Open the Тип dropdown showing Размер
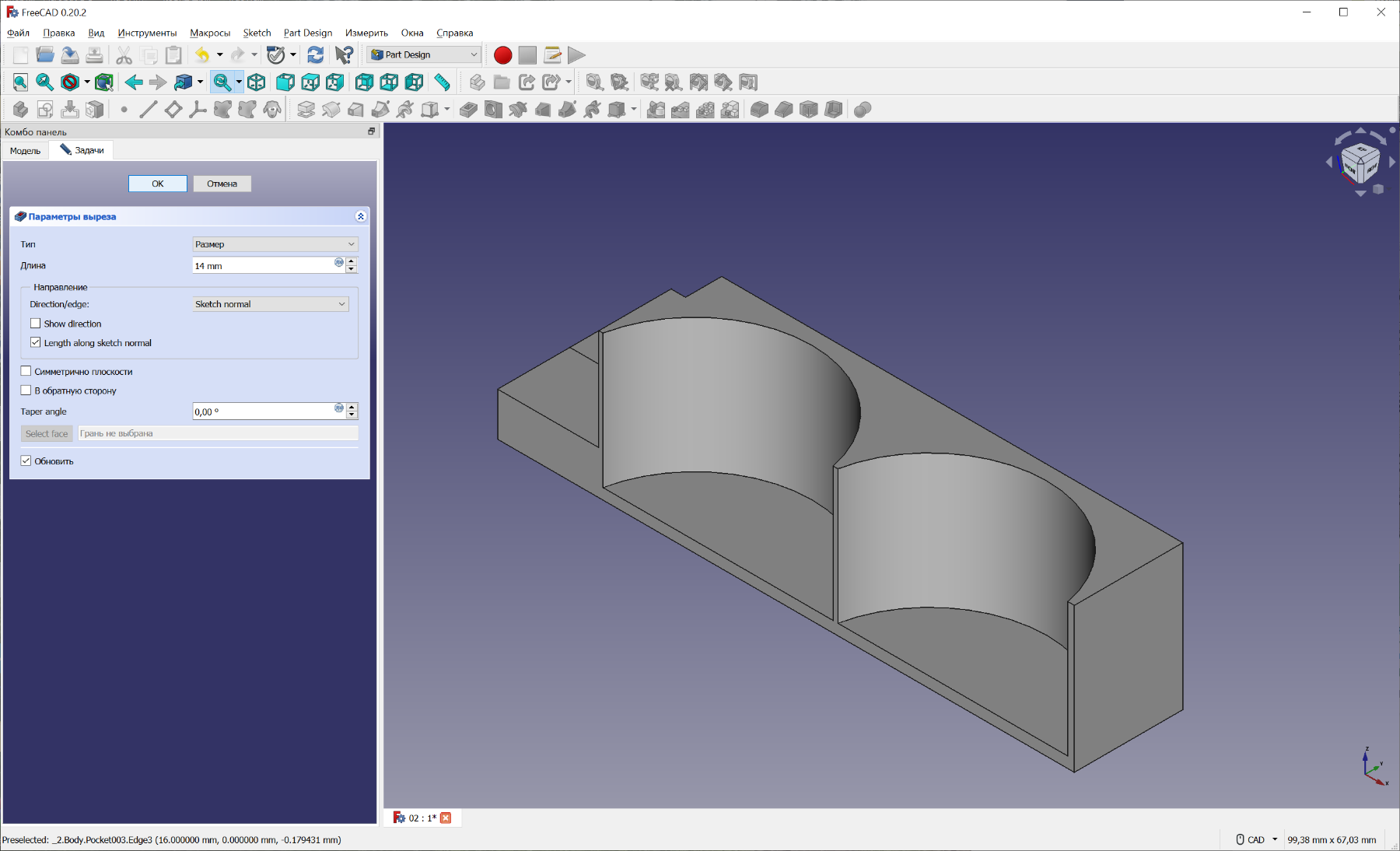The height and width of the screenshot is (851, 1400). pos(275,244)
